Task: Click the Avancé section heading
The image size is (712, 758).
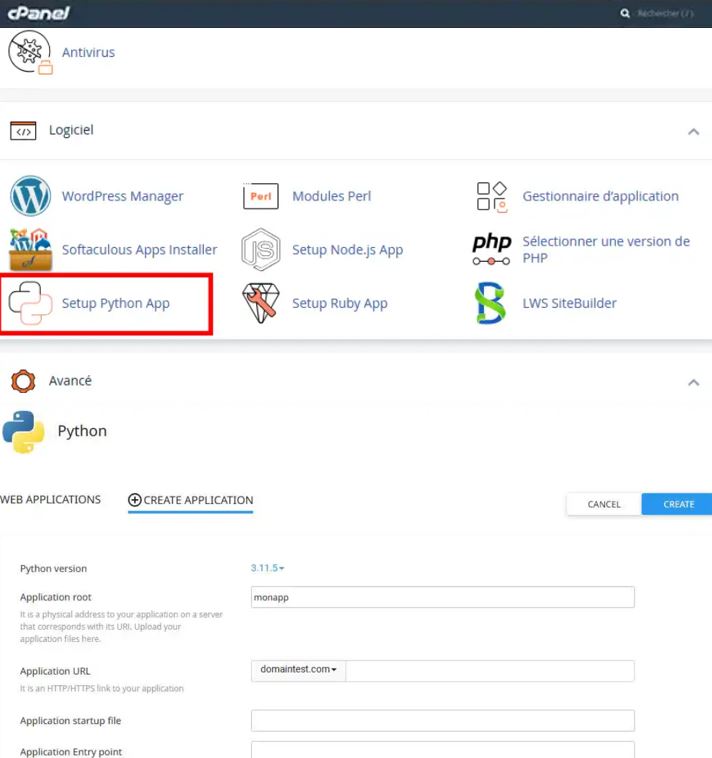Action: click(70, 380)
